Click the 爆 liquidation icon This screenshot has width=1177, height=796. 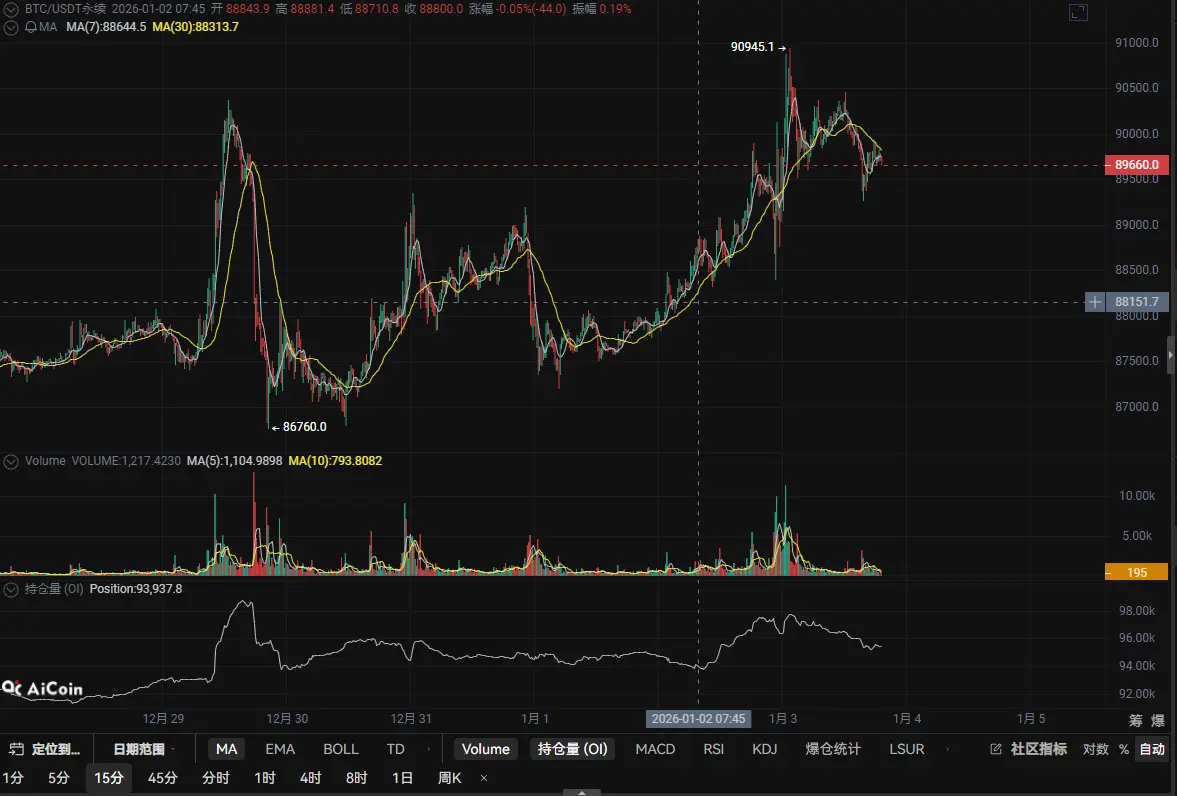tap(1158, 720)
